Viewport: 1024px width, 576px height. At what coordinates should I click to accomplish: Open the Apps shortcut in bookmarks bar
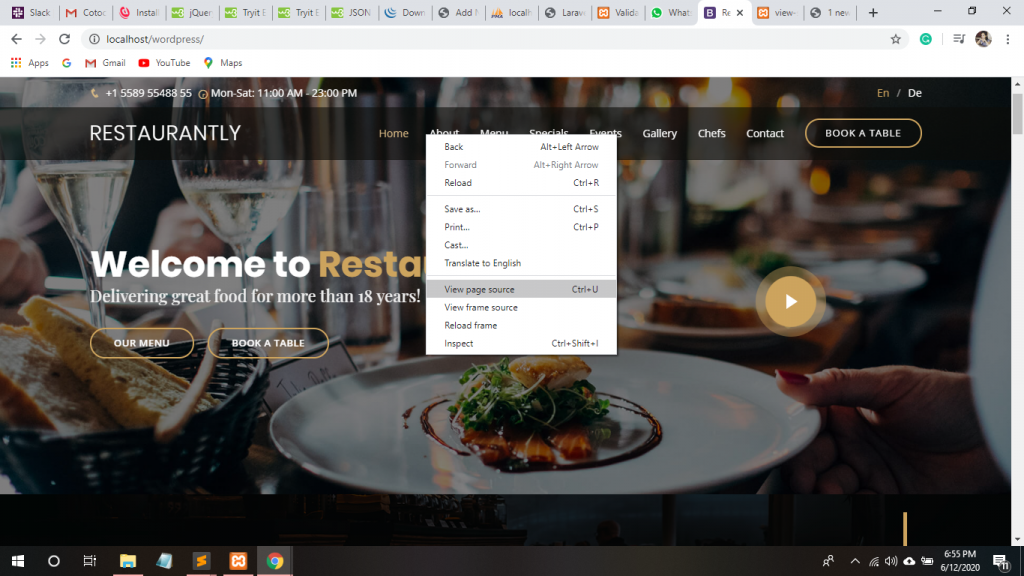pos(30,63)
